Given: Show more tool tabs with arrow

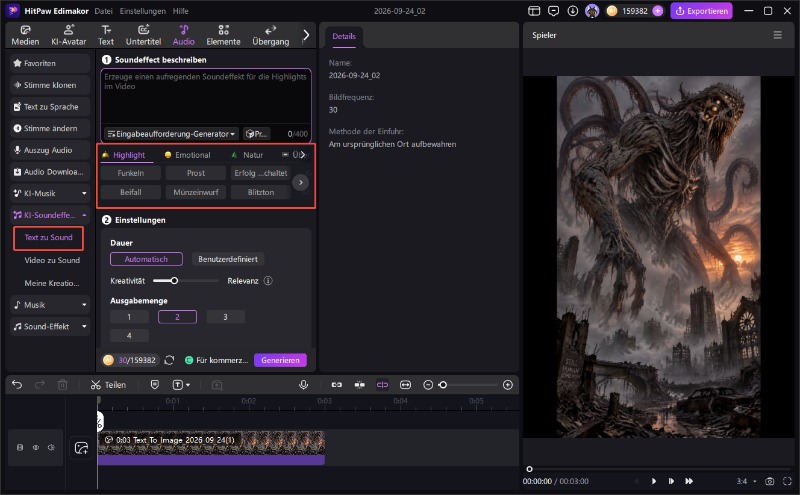Looking at the screenshot, I should tap(306, 35).
